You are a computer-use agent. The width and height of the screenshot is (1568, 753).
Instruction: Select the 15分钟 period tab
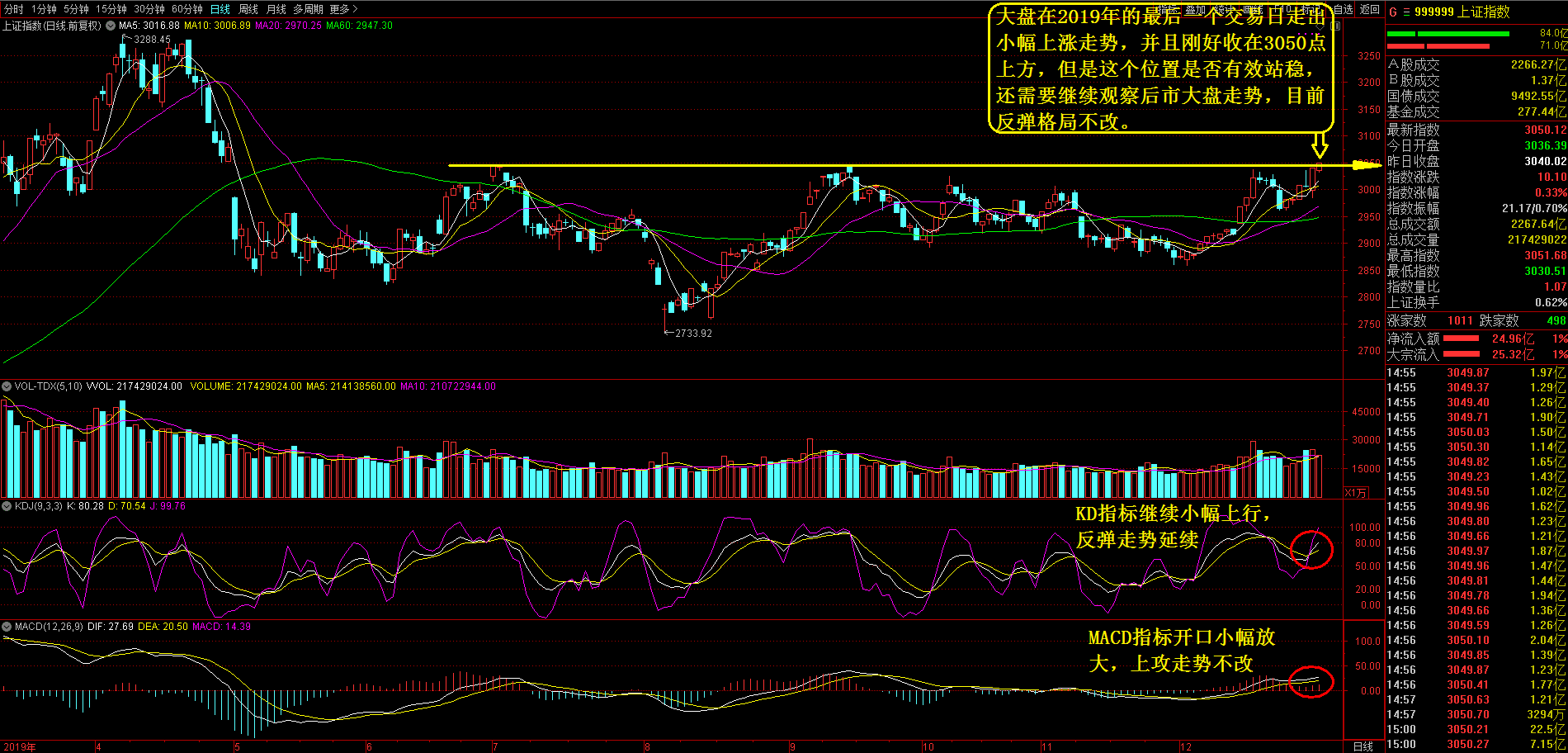click(x=111, y=9)
